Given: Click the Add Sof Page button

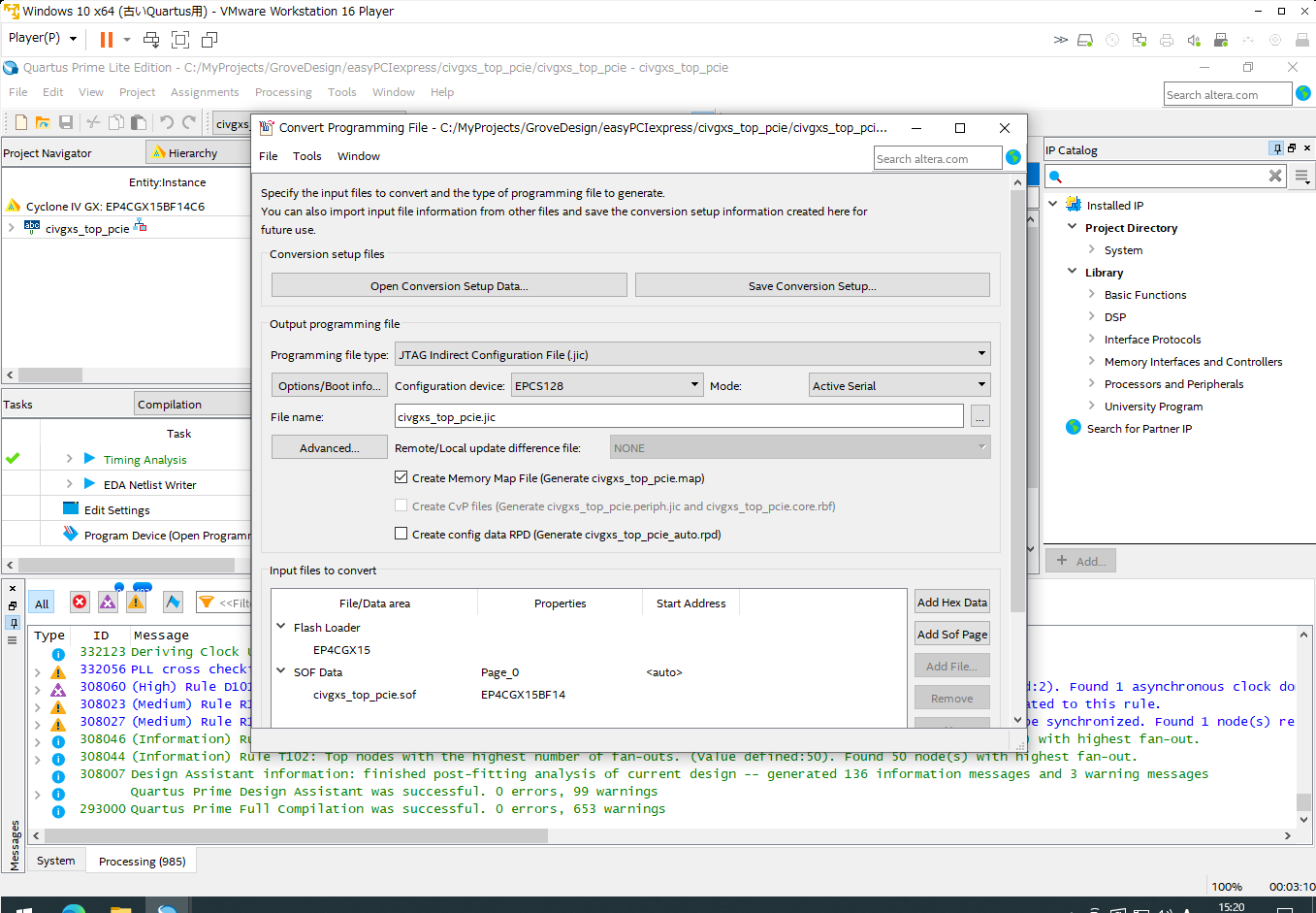Looking at the screenshot, I should tap(952, 634).
